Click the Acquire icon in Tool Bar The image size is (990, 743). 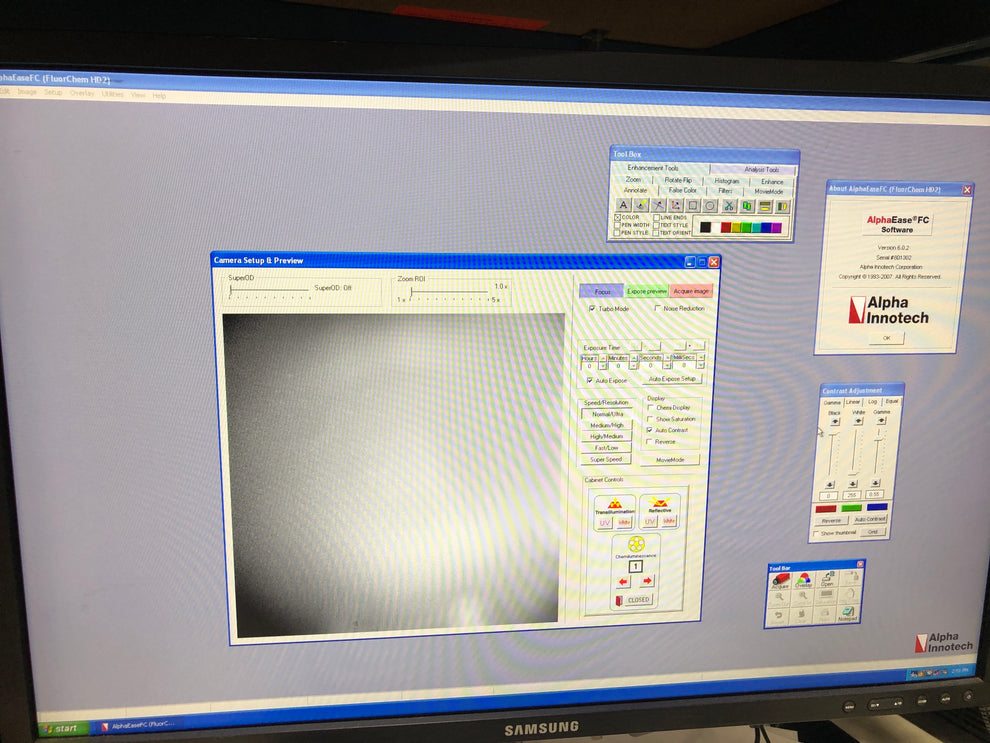(x=780, y=582)
